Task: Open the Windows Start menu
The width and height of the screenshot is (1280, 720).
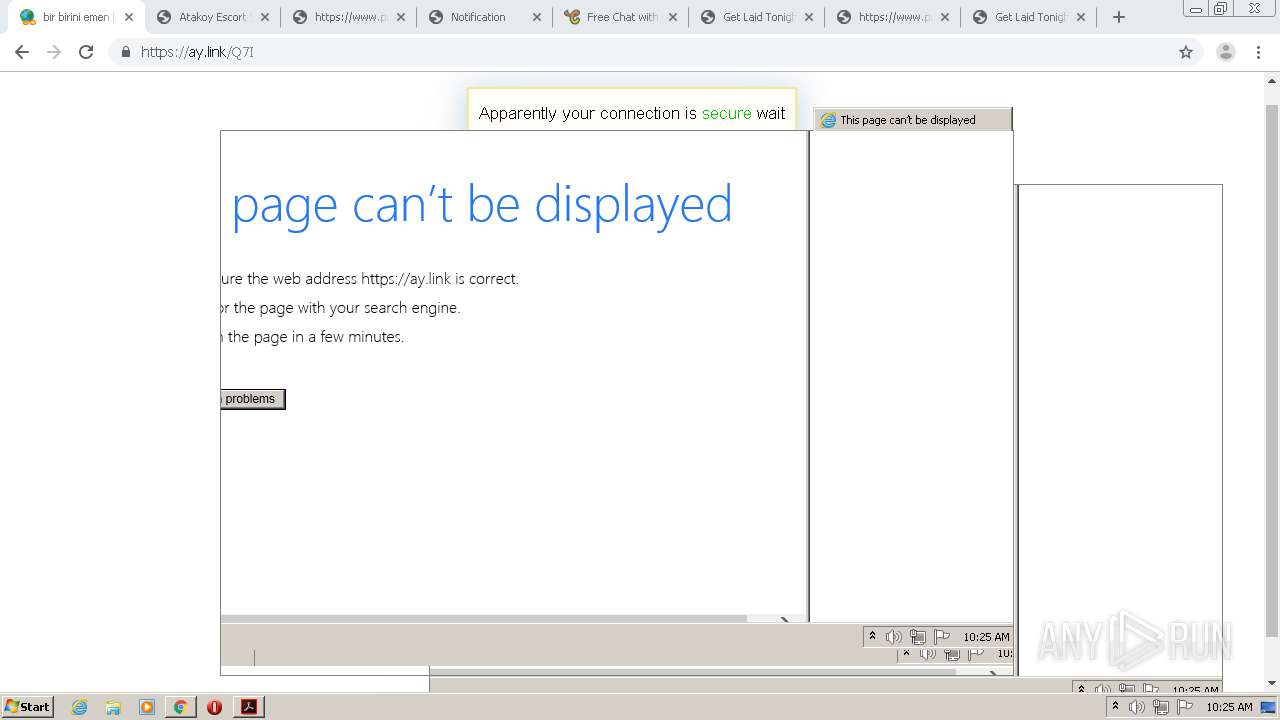Action: (27, 707)
